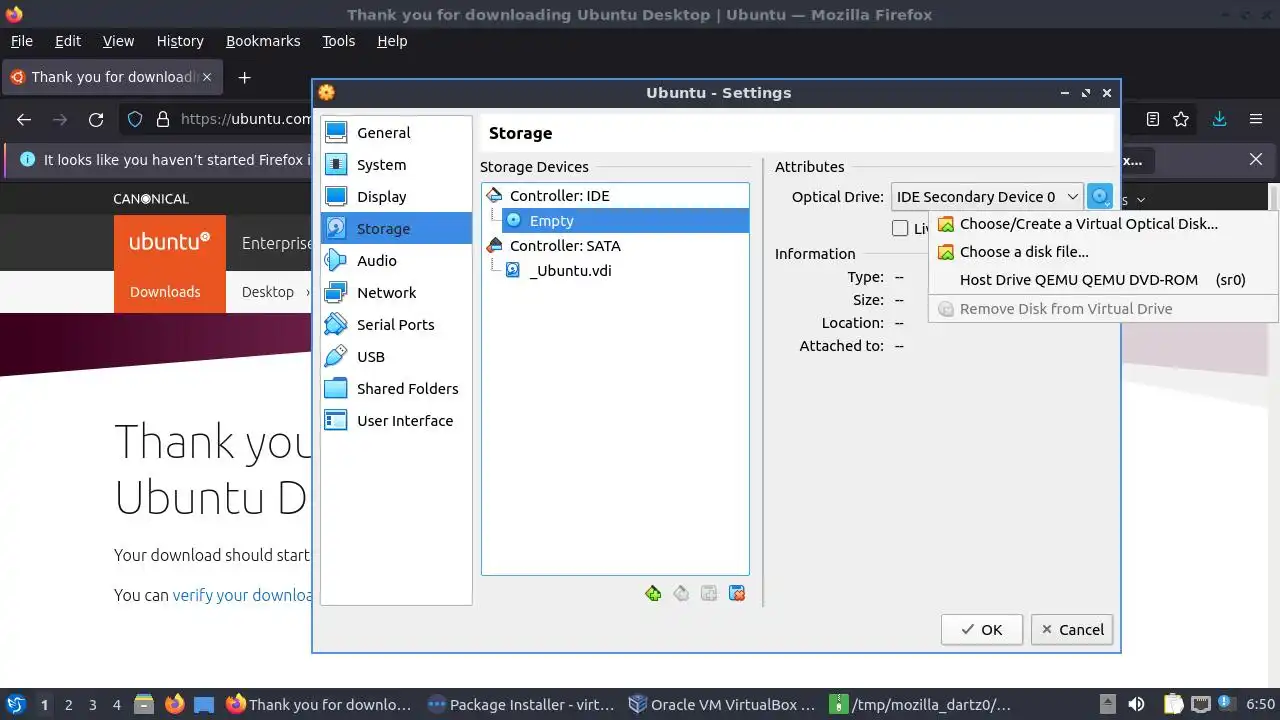The image size is (1280, 720).
Task: Cancel the Ubuntu Settings dialog
Action: [1072, 629]
